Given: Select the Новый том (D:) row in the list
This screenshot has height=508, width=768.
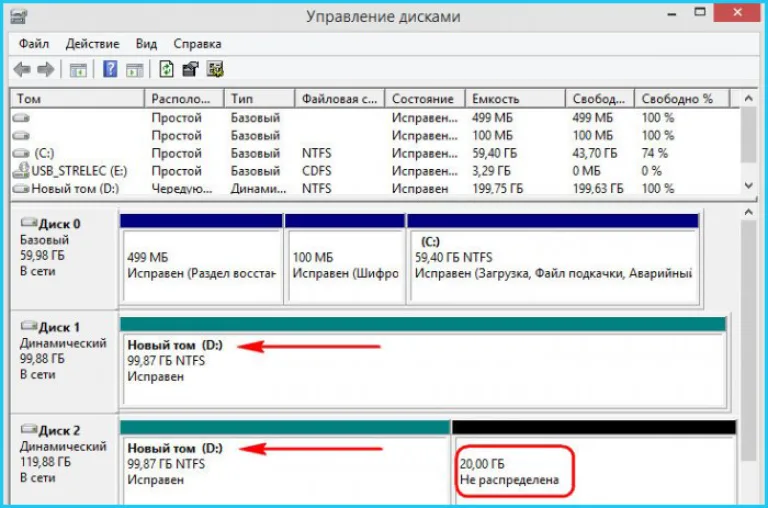Looking at the screenshot, I should point(375,189).
